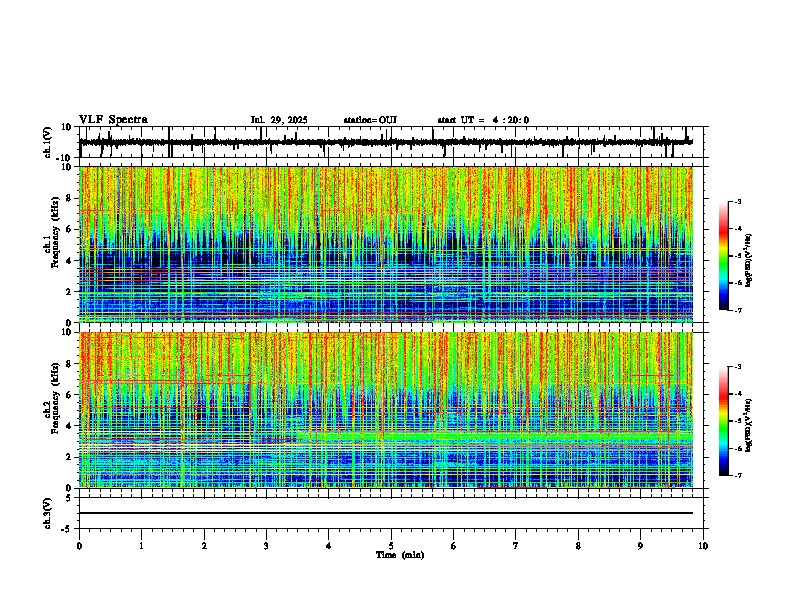Screen dimensions: 792x612
Task: Click the time axis tick label '10'
Action: pyautogui.click(x=703, y=546)
